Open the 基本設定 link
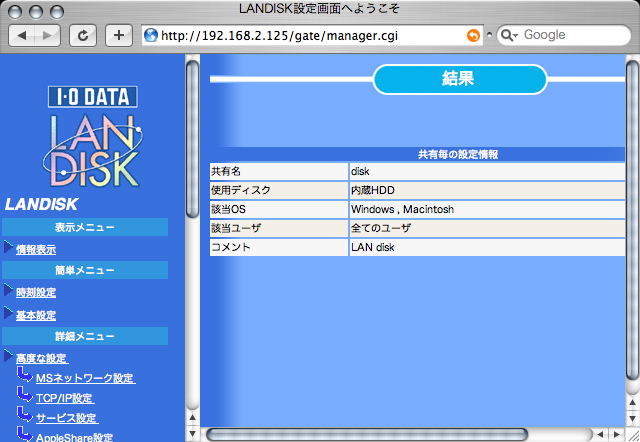The height and width of the screenshot is (442, 640). (36, 315)
